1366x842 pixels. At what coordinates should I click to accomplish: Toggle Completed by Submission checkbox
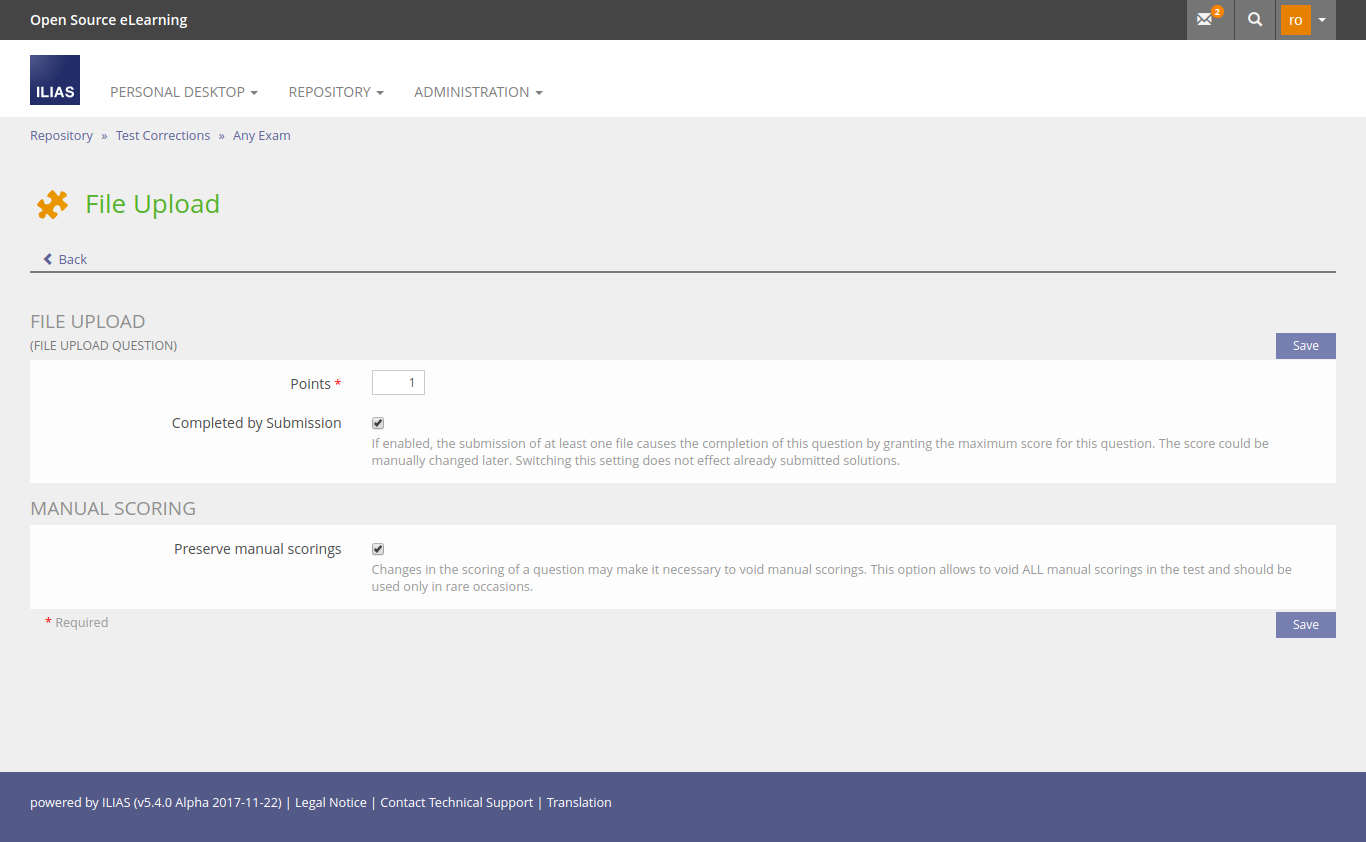378,423
